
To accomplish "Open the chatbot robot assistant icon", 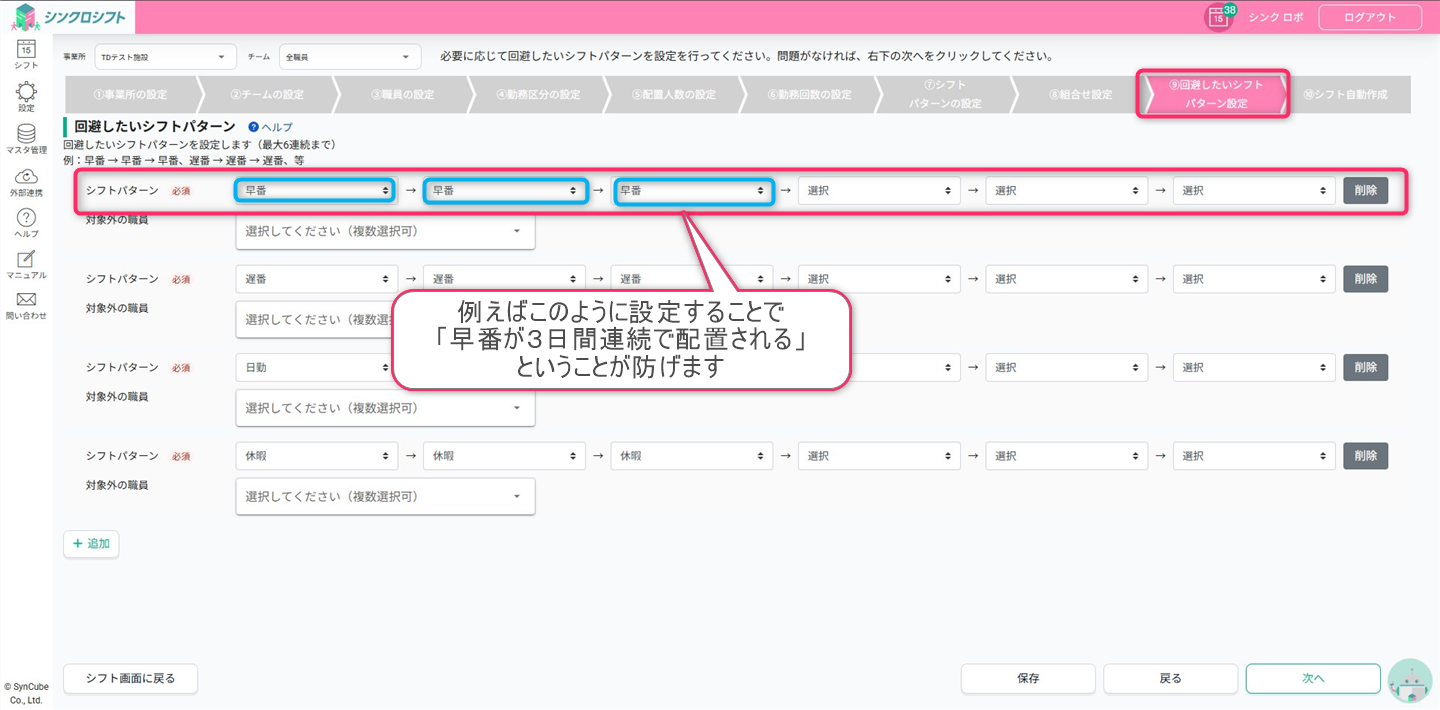I will pyautogui.click(x=1410, y=680).
